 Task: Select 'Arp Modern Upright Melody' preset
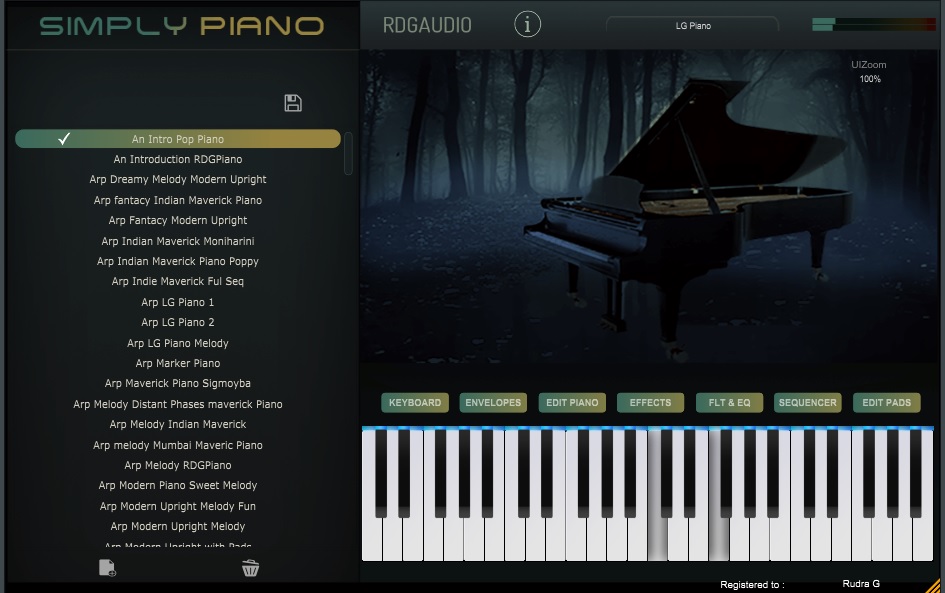point(178,526)
